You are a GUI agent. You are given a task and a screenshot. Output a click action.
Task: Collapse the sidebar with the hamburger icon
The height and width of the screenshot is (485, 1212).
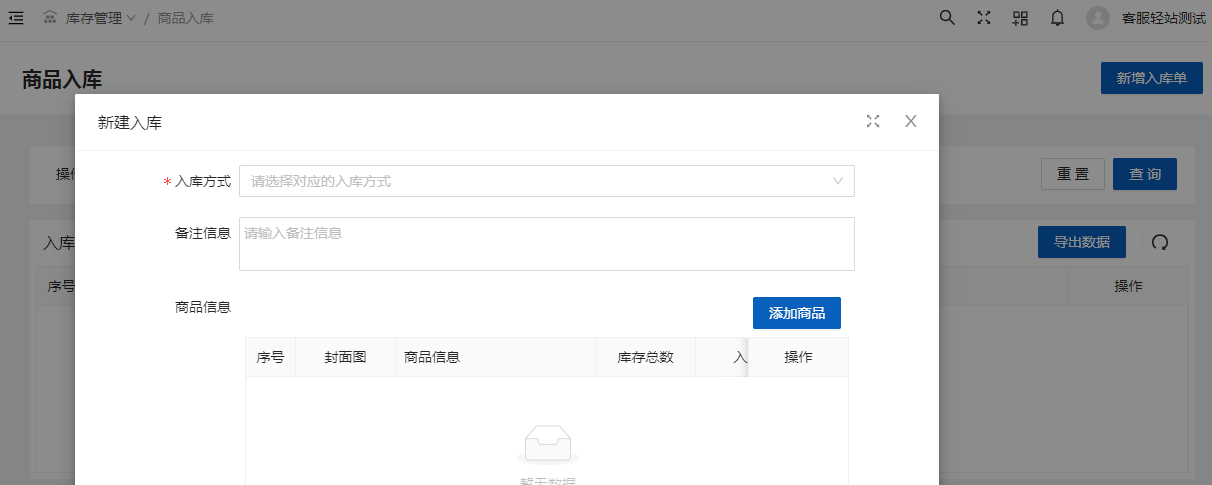pyautogui.click(x=16, y=18)
